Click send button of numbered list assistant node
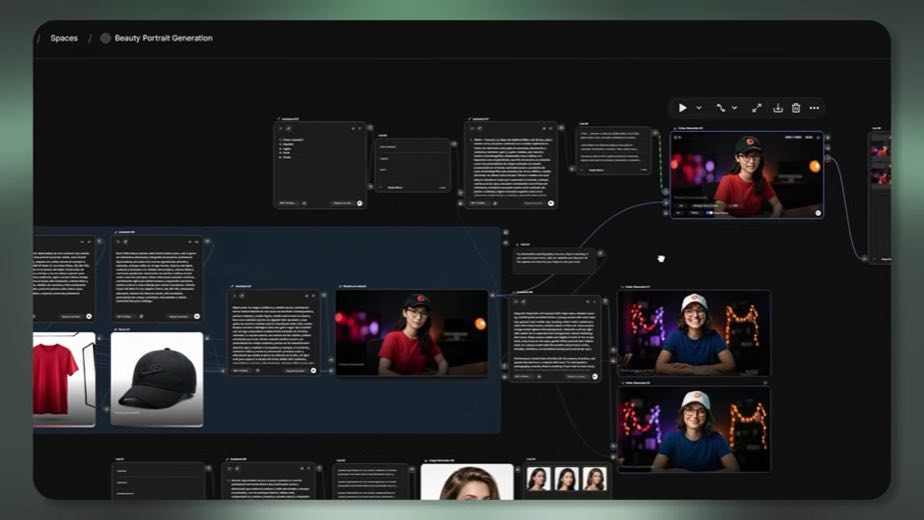 coord(359,203)
